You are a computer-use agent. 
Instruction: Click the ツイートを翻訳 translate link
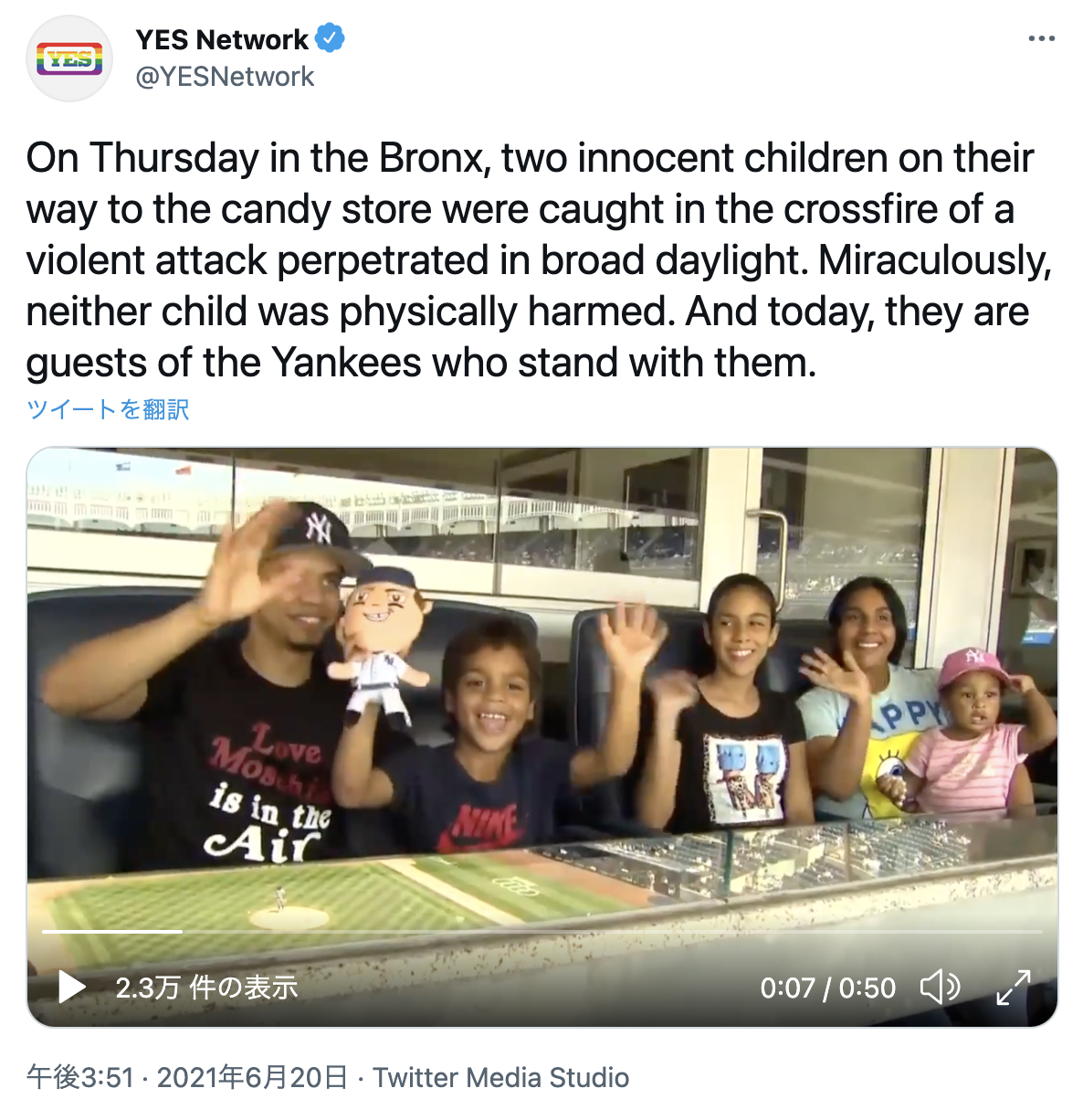tap(108, 409)
